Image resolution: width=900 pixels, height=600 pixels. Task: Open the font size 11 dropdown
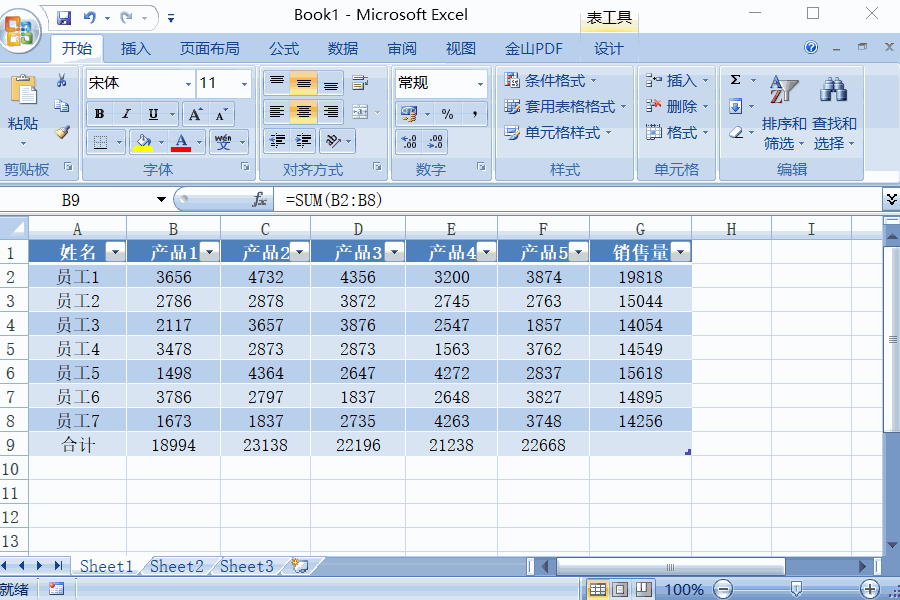pyautogui.click(x=245, y=84)
